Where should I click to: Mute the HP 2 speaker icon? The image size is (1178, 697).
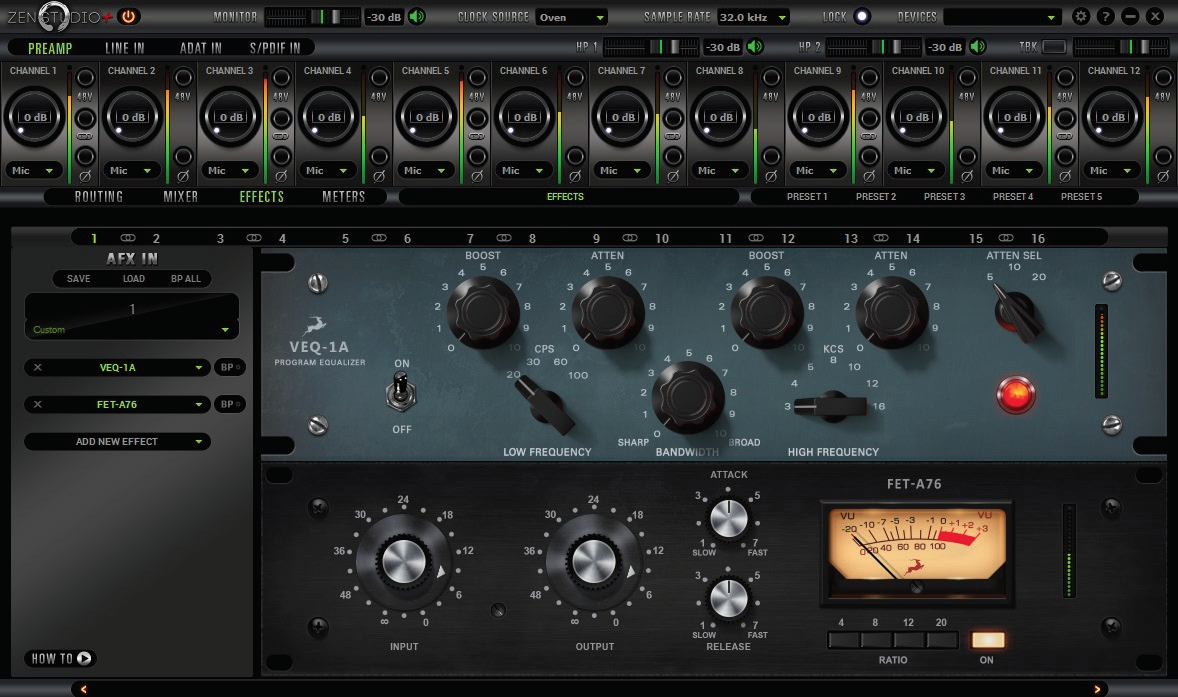[x=977, y=47]
